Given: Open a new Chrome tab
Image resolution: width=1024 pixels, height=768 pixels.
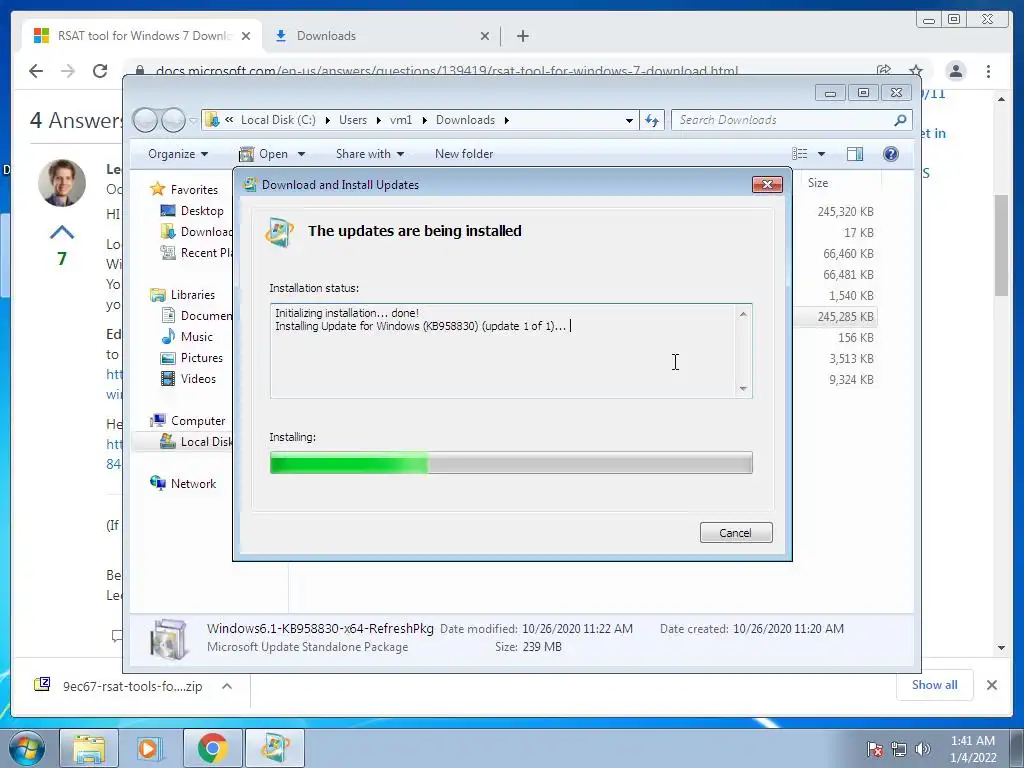Looking at the screenshot, I should [522, 37].
